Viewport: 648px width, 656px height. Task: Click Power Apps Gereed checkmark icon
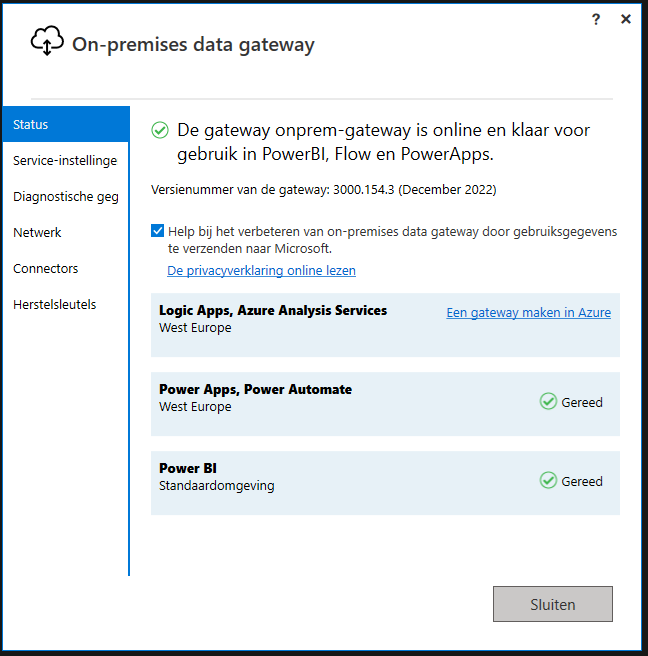click(x=548, y=402)
